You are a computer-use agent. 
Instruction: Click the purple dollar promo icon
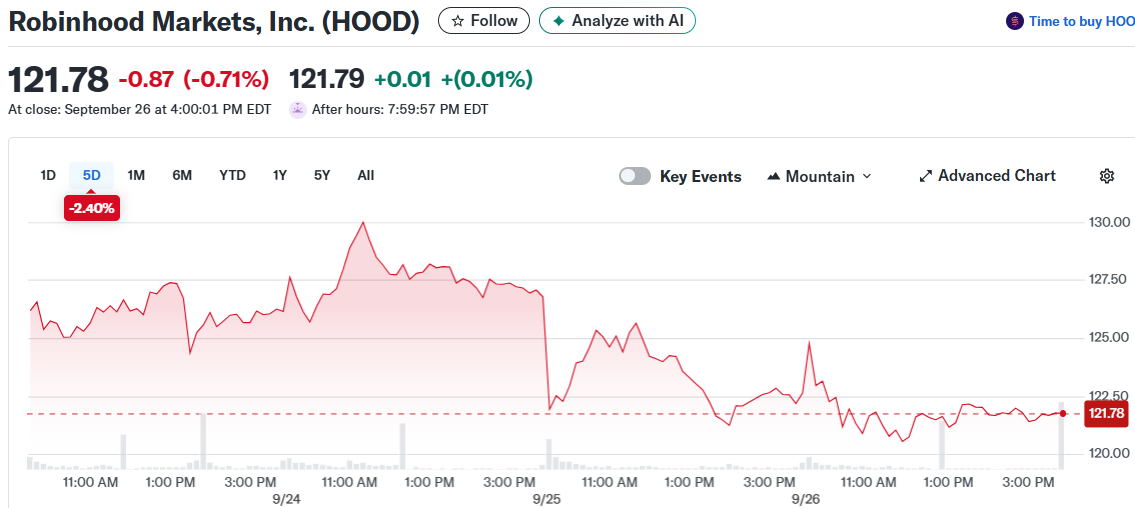click(x=1015, y=21)
